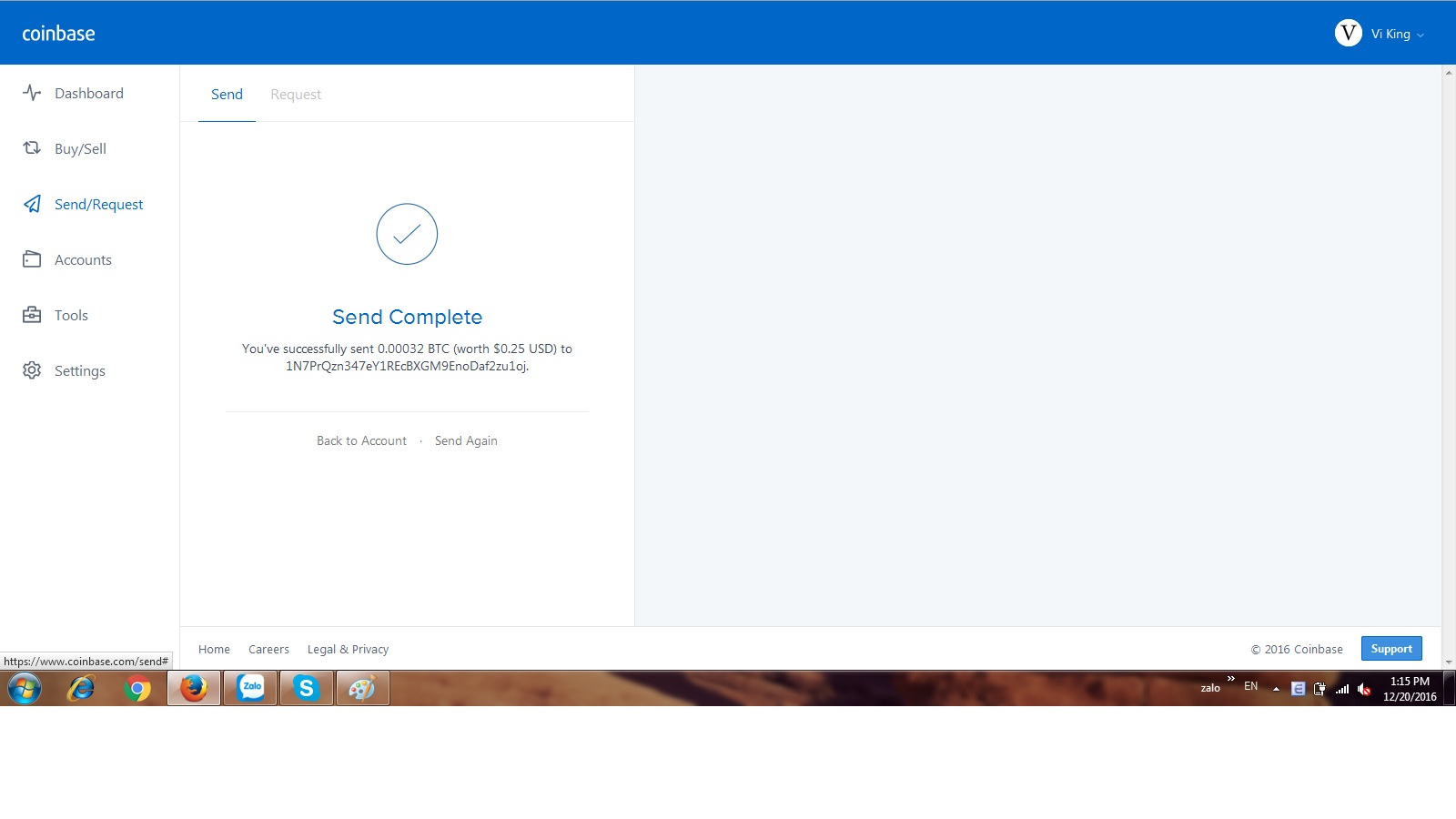Select the Firefox taskbar button
Viewport: 1456px width, 819px height.
click(194, 688)
